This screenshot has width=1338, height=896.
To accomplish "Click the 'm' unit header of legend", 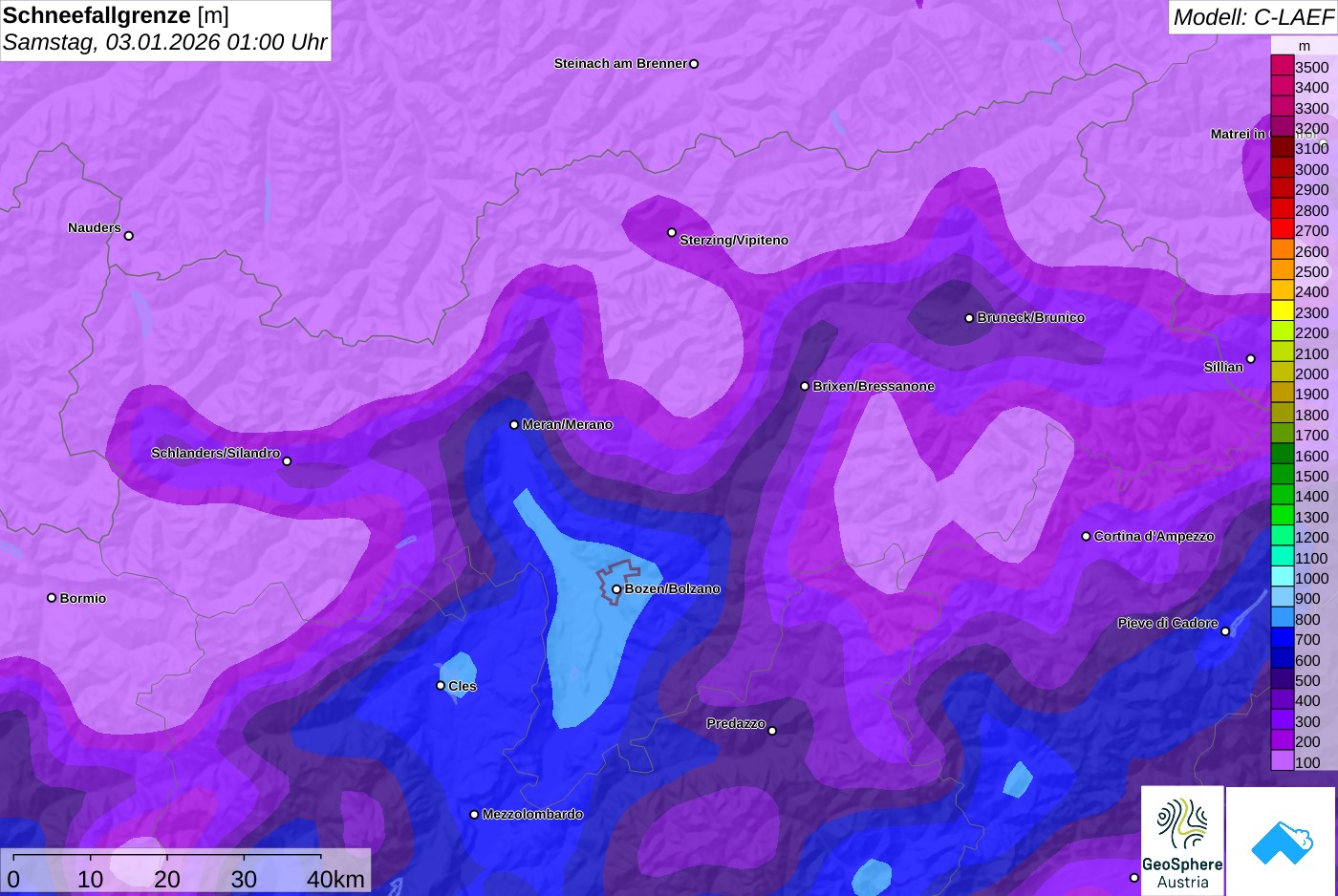I will [1304, 46].
